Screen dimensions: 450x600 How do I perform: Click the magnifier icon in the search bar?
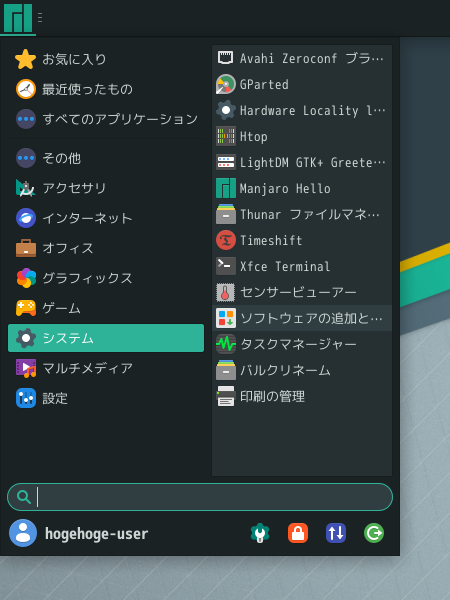[x=24, y=497]
